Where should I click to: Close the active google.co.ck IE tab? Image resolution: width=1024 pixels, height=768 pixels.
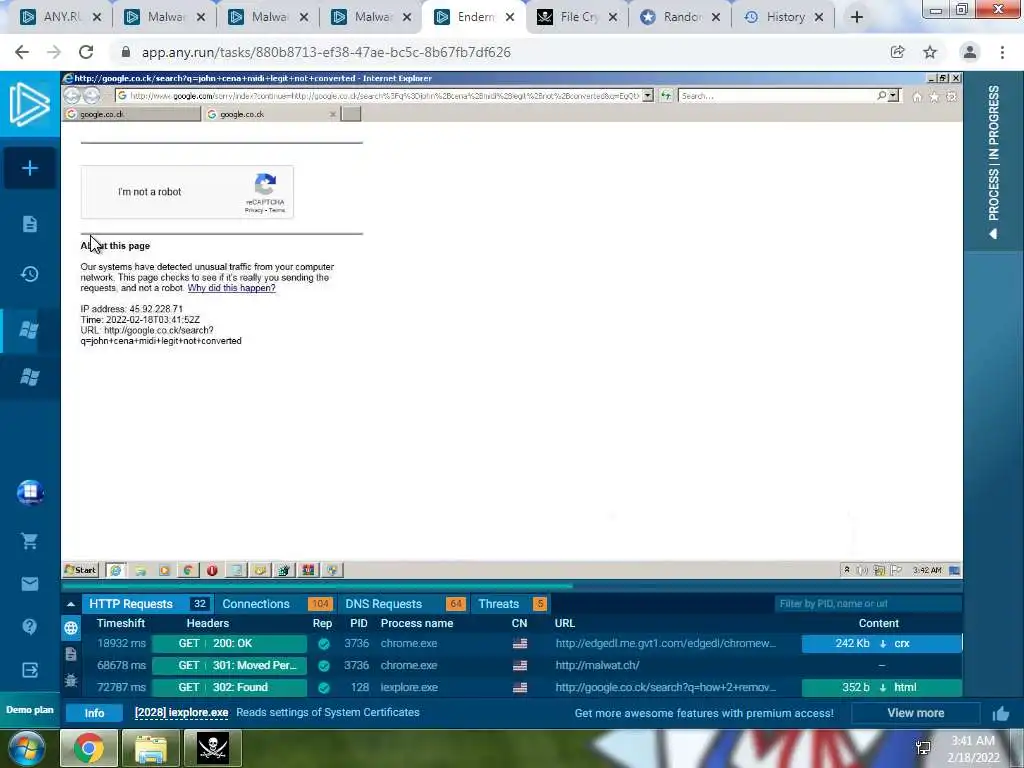point(332,114)
